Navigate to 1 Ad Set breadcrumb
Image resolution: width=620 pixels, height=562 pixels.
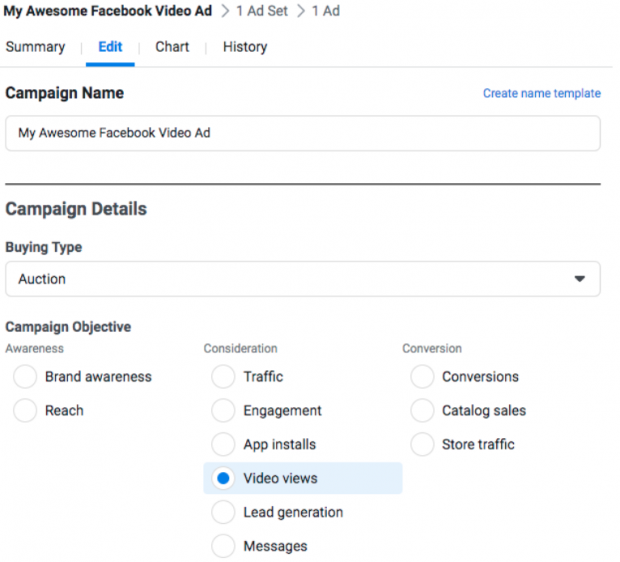[262, 11]
